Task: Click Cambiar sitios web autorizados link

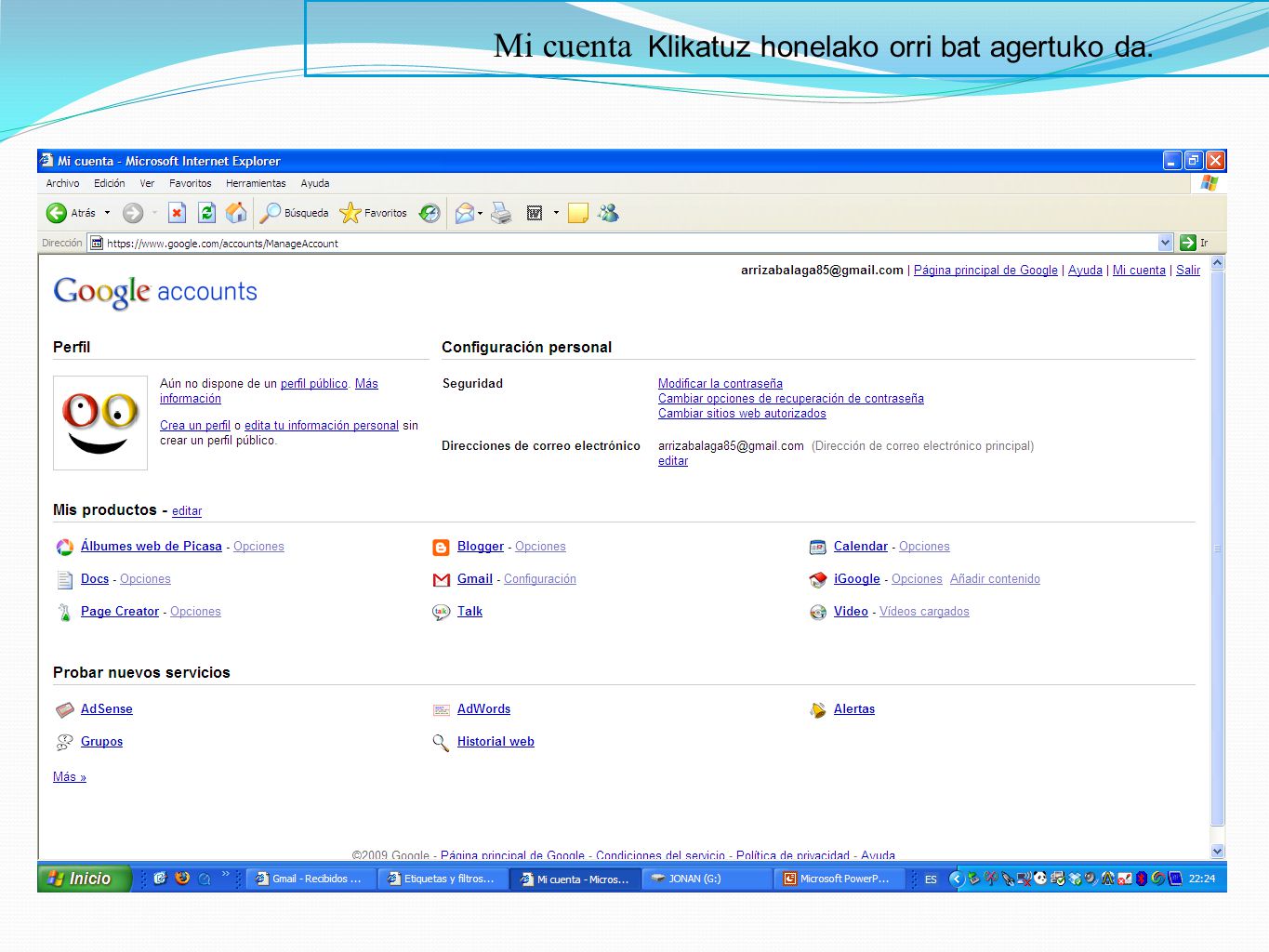Action: [x=742, y=413]
